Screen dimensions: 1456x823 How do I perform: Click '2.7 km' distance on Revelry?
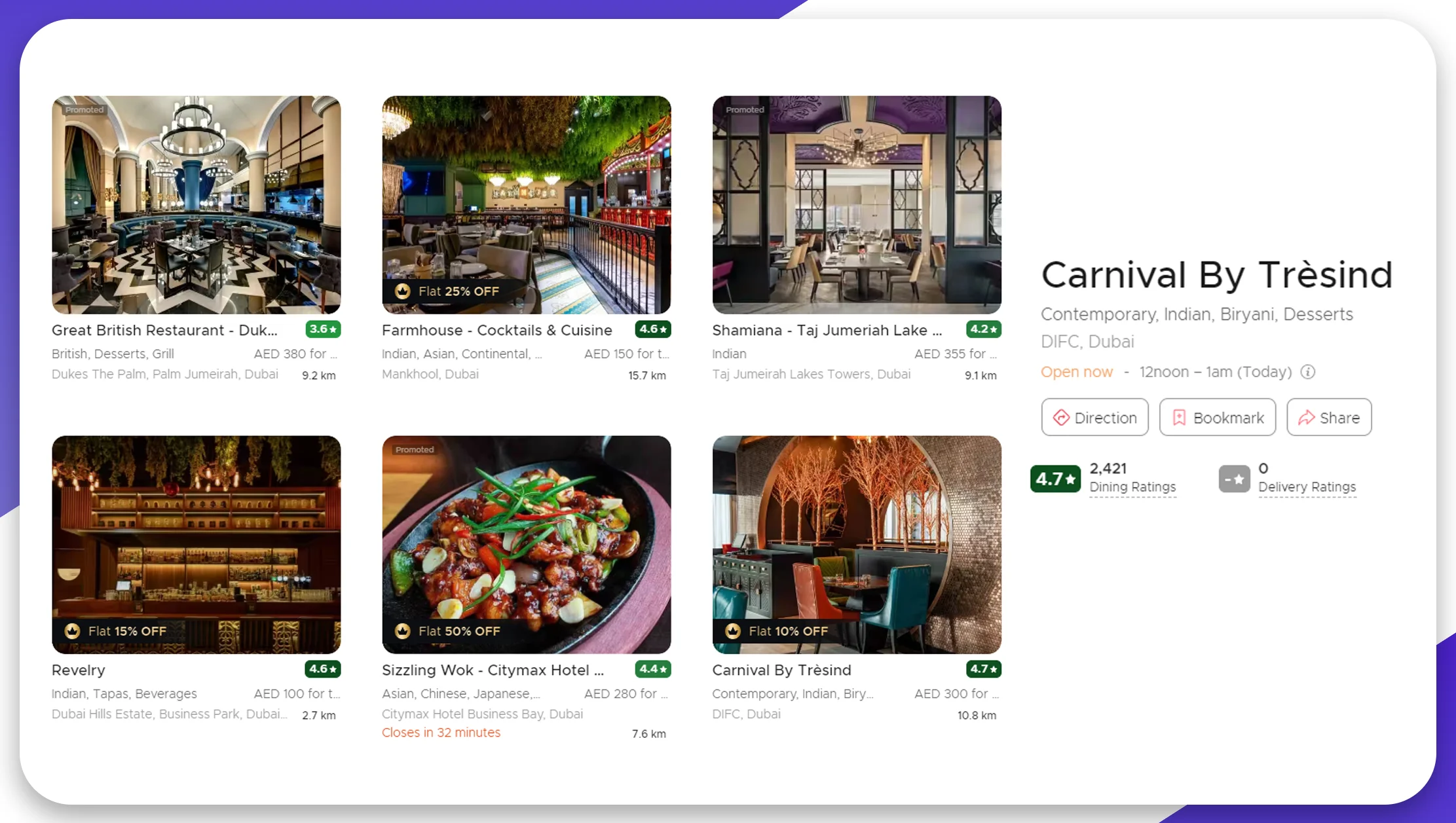pyautogui.click(x=319, y=715)
